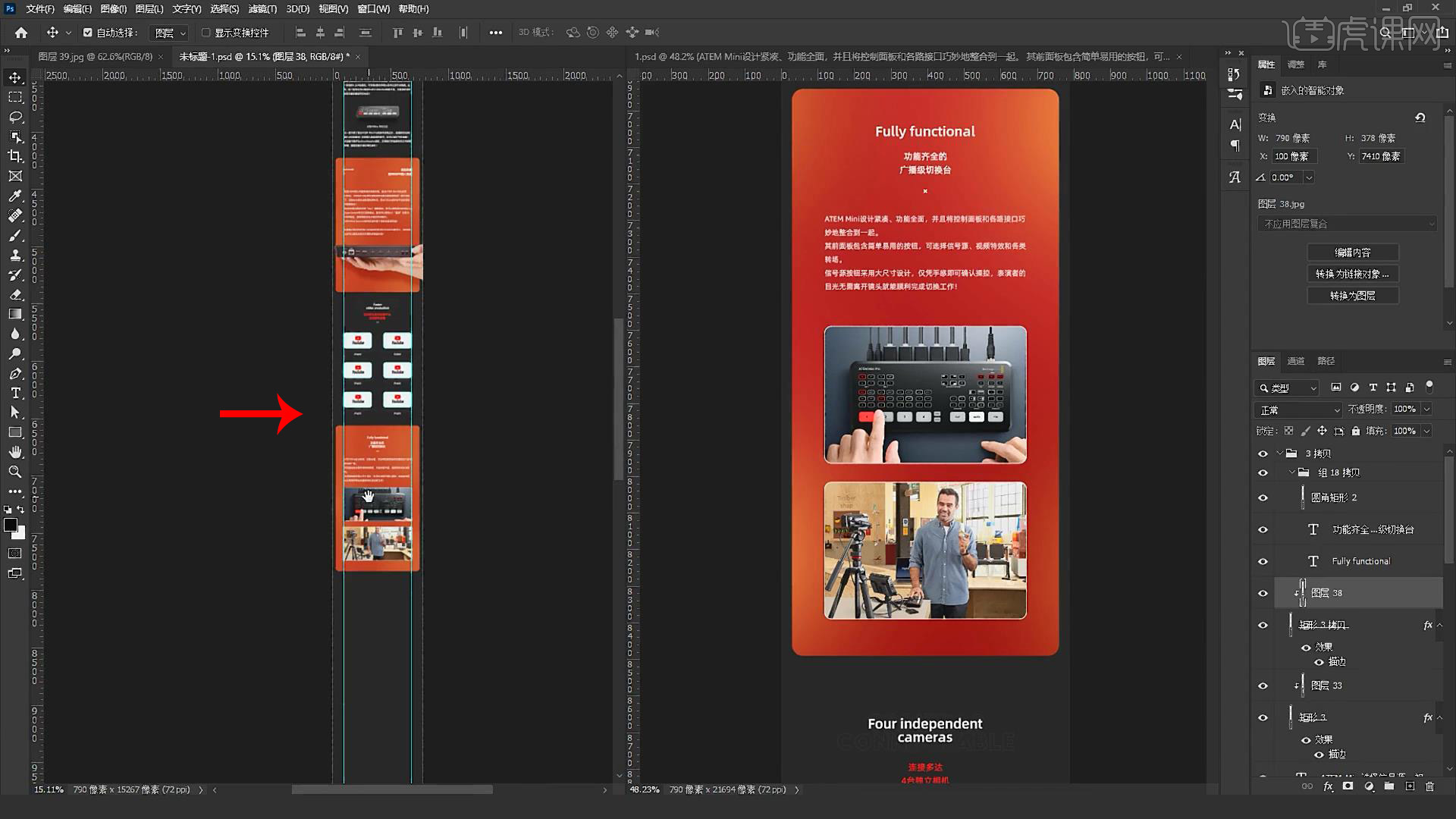
Task: Collapse the 组 18 拷贝 group
Action: [1292, 472]
